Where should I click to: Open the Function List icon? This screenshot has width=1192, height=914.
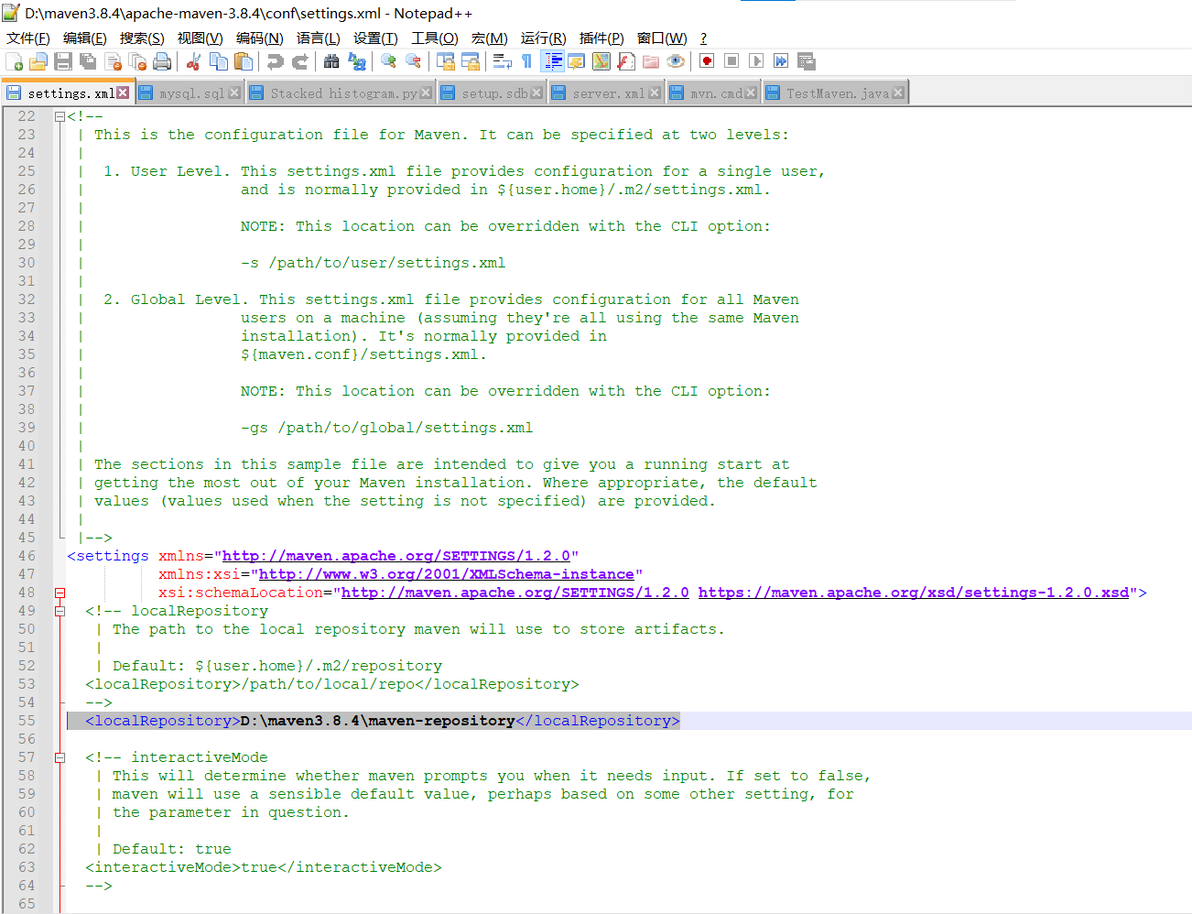point(626,62)
